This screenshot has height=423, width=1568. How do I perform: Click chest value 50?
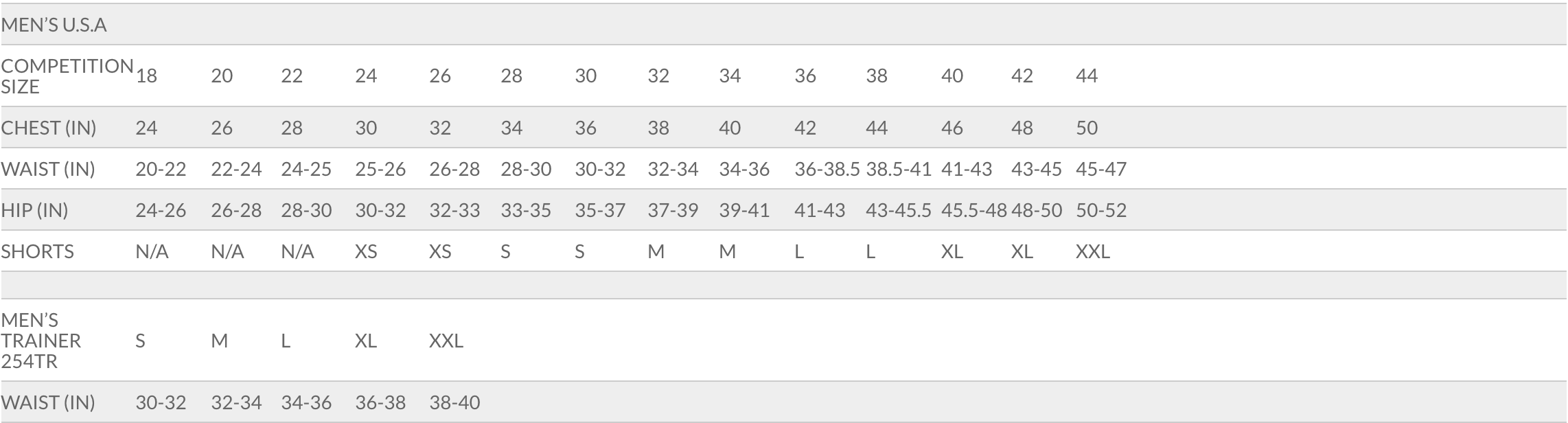(x=1087, y=128)
